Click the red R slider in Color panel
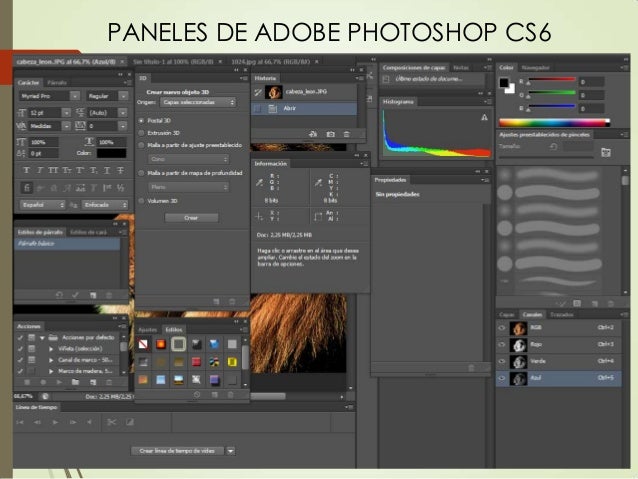This screenshot has width=638, height=479. pos(552,81)
